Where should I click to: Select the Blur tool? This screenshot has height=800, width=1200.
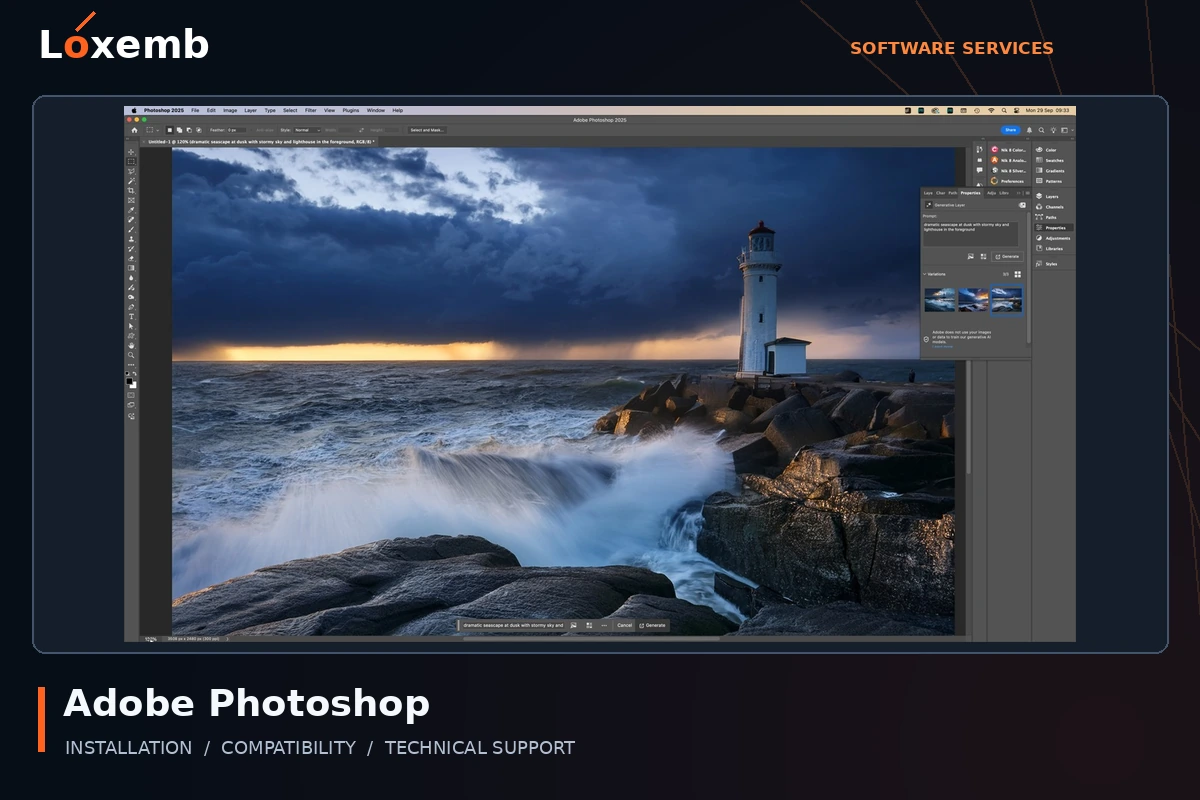(131, 277)
